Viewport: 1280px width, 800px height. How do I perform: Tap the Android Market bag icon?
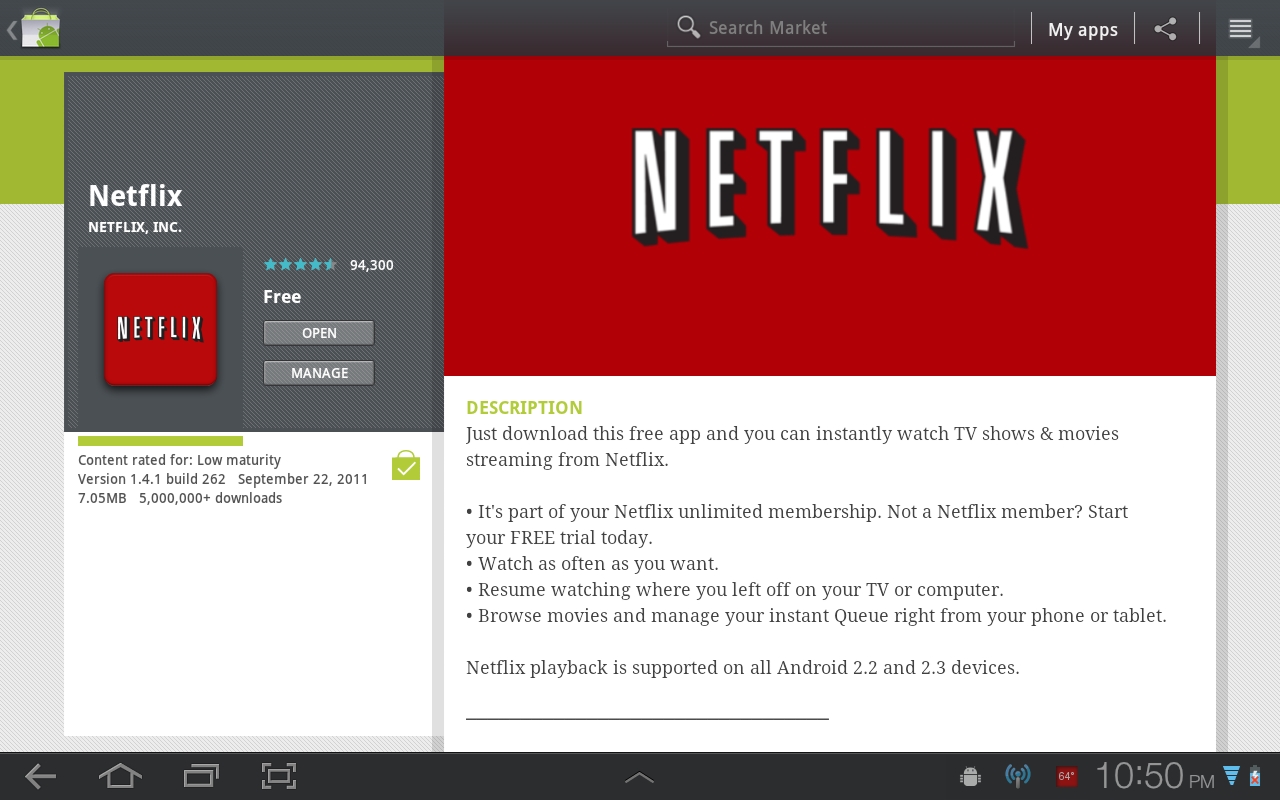pyautogui.click(x=40, y=28)
